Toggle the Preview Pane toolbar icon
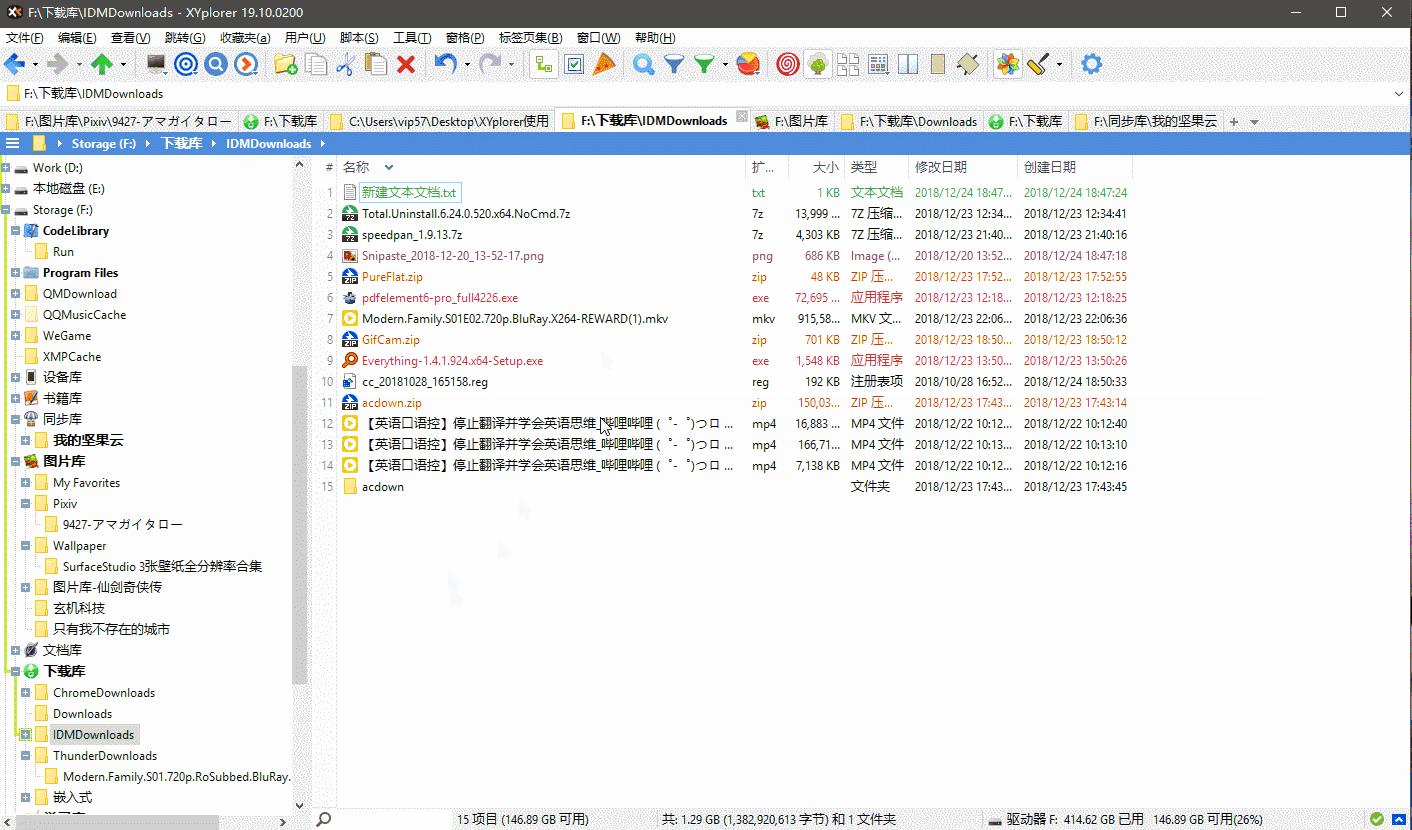Screen dimensions: 1412x830 (936, 64)
